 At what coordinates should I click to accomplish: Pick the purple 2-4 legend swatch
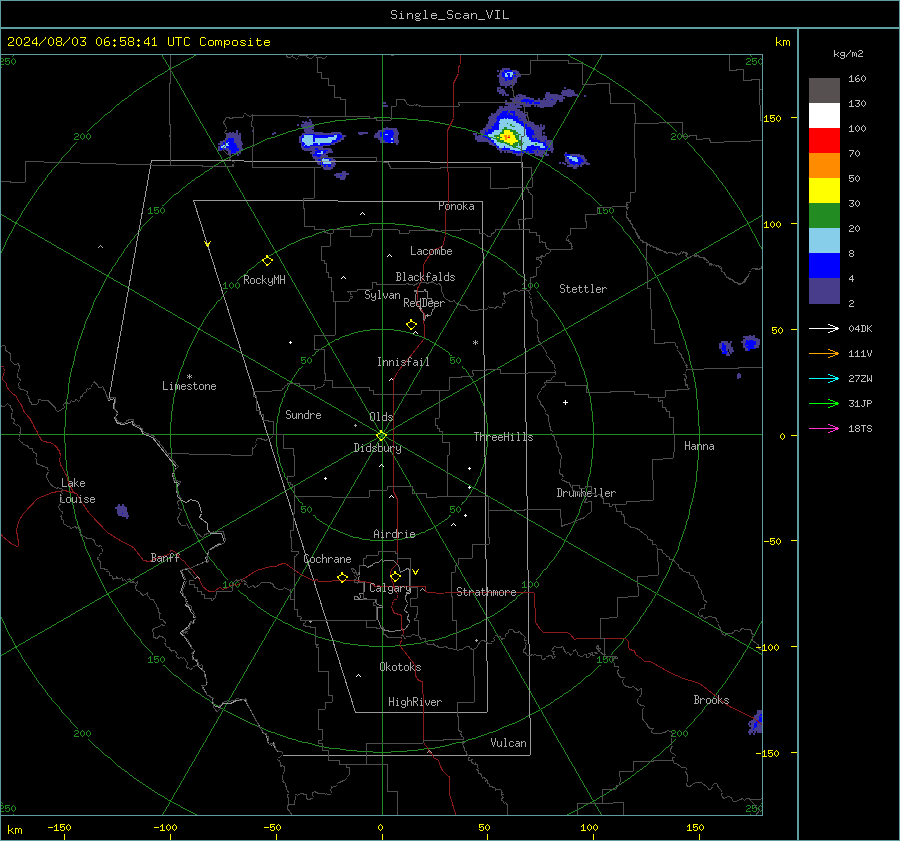pyautogui.click(x=824, y=290)
